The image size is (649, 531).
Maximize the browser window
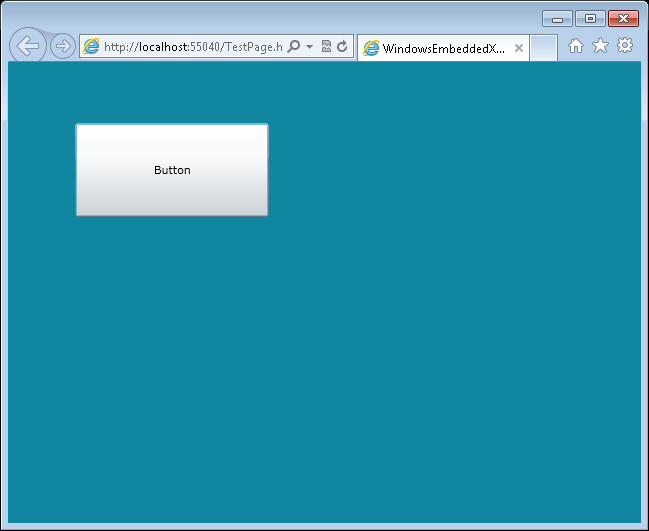coord(590,19)
